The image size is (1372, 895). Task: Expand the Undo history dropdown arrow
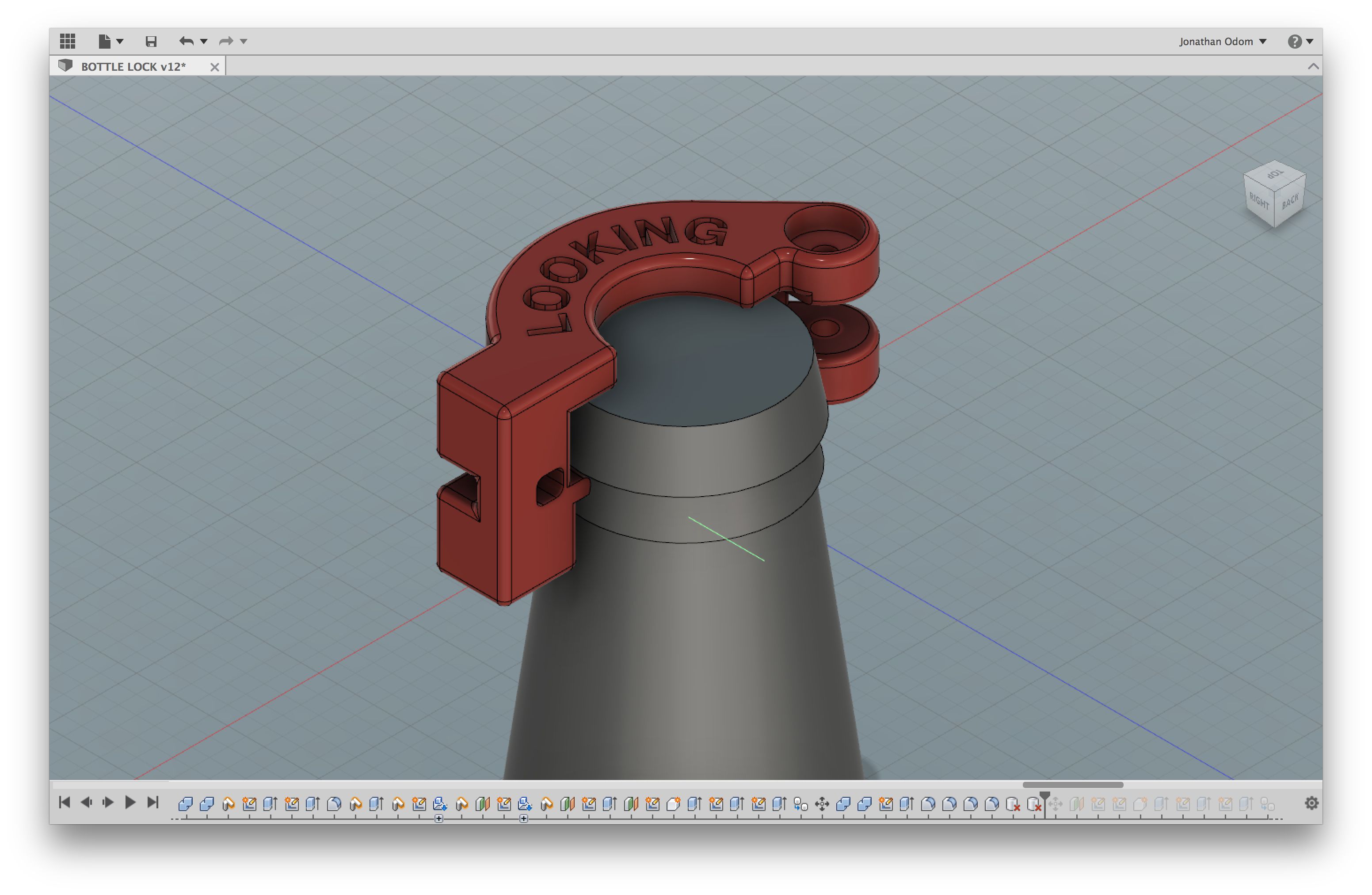(x=203, y=42)
